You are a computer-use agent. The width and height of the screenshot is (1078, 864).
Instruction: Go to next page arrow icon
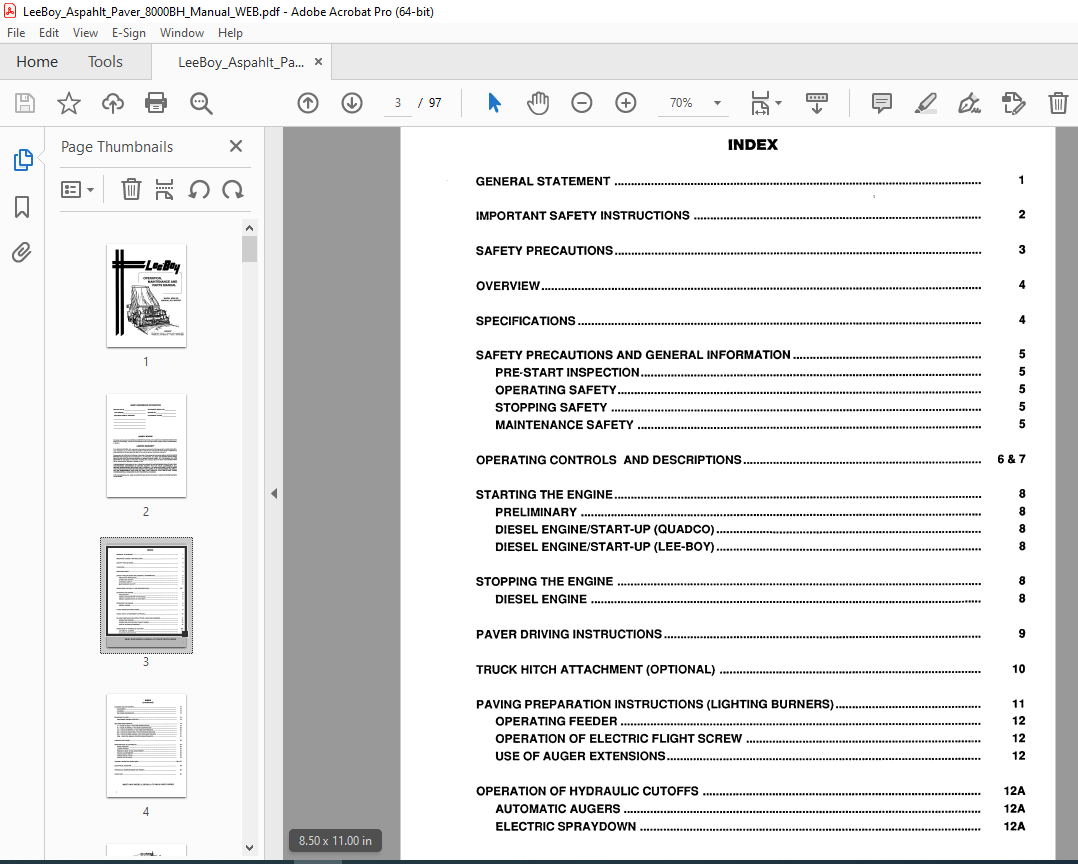click(x=352, y=103)
